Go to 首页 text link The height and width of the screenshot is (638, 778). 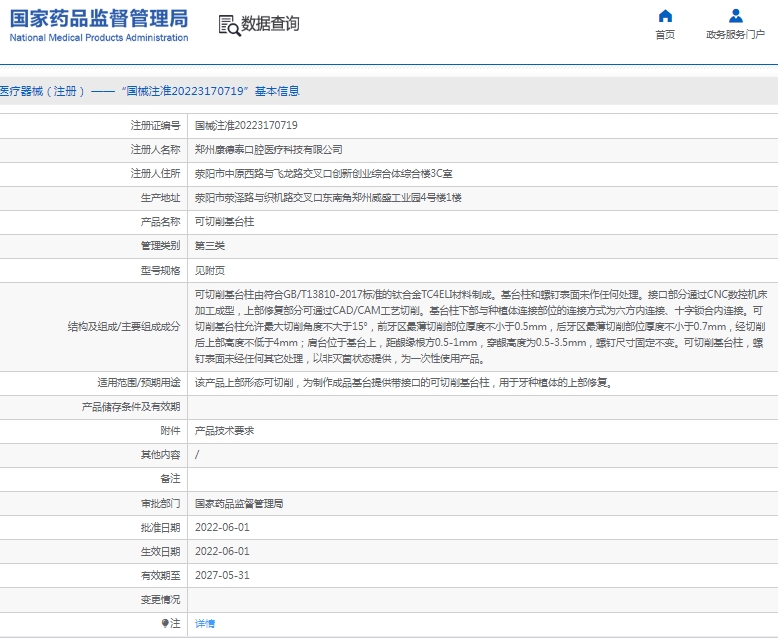[x=665, y=35]
